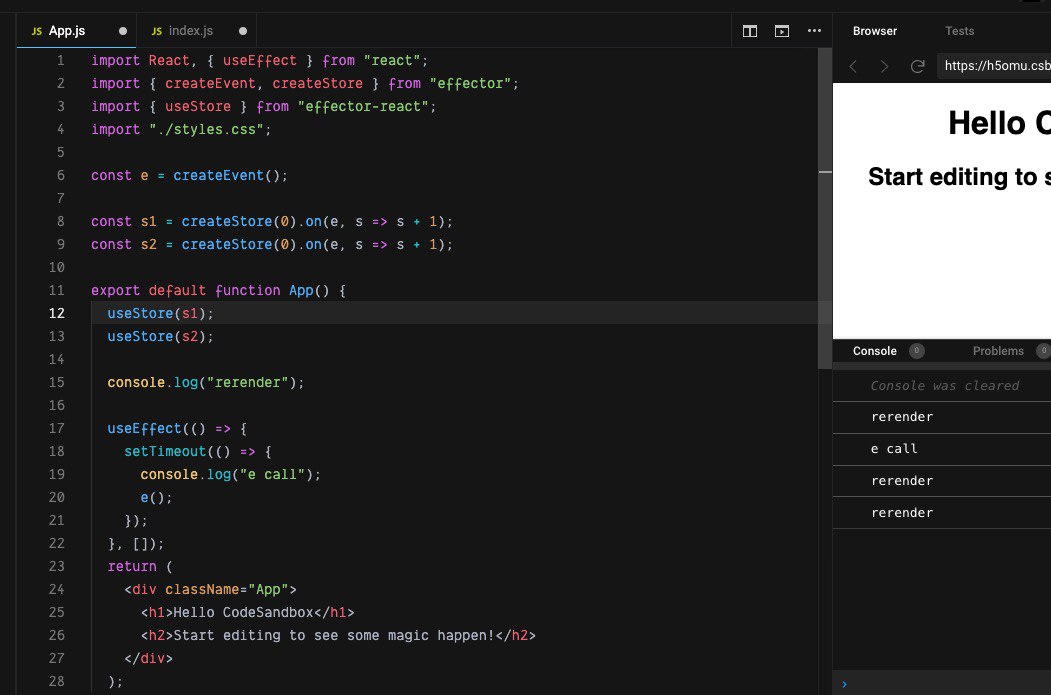
Task: Open the Console panel tab
Action: pyautogui.click(x=874, y=351)
